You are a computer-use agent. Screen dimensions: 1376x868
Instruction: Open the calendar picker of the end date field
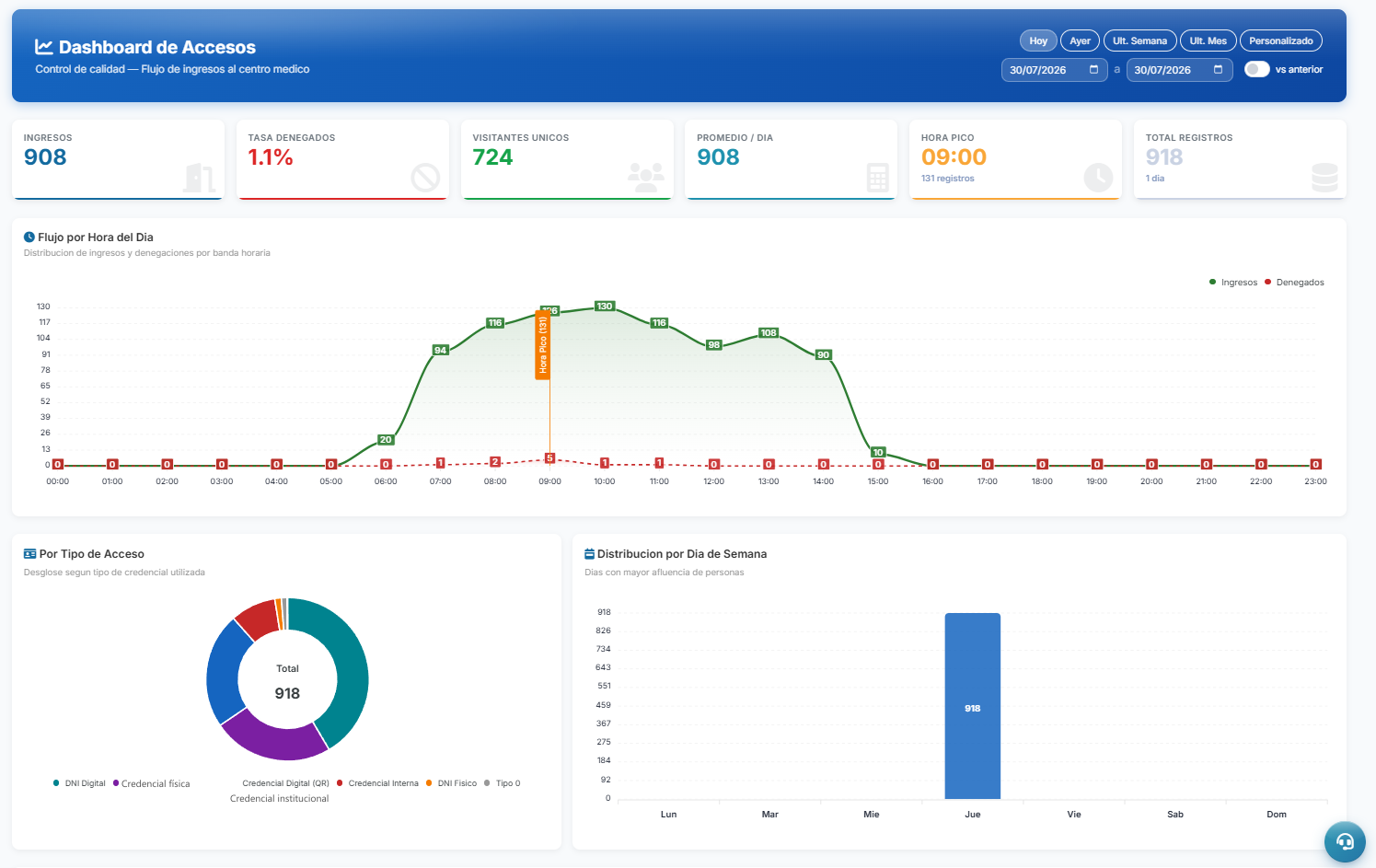pos(1218,70)
